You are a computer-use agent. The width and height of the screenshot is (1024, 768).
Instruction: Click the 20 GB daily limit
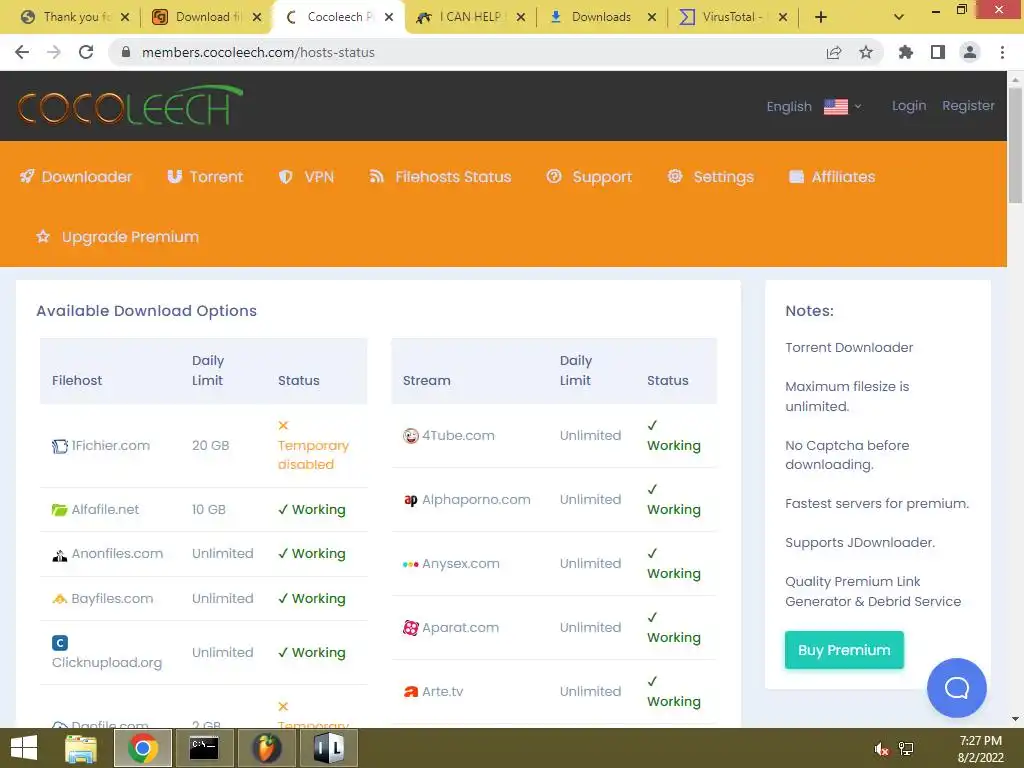(x=210, y=445)
